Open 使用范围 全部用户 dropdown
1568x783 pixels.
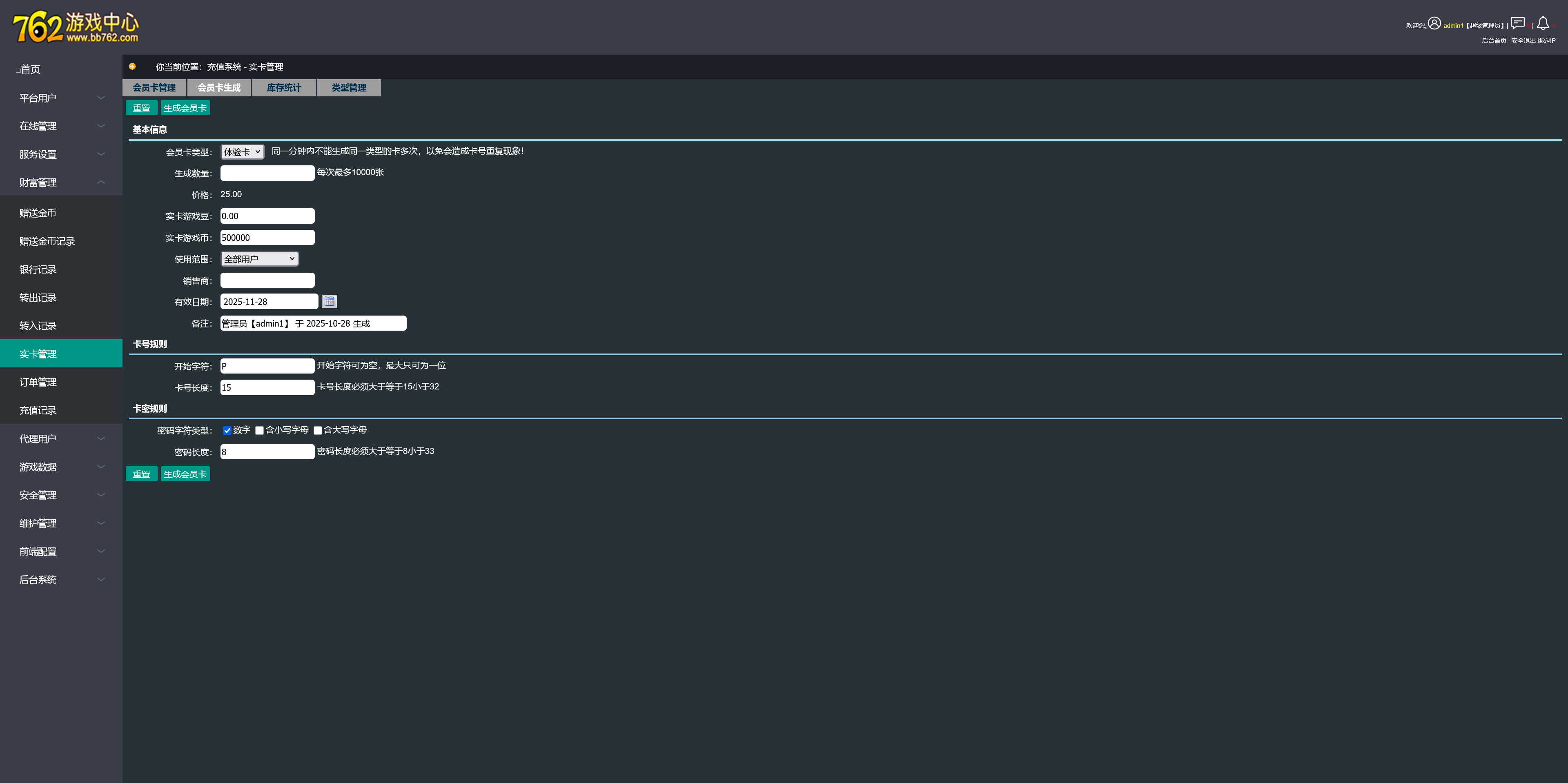point(259,258)
